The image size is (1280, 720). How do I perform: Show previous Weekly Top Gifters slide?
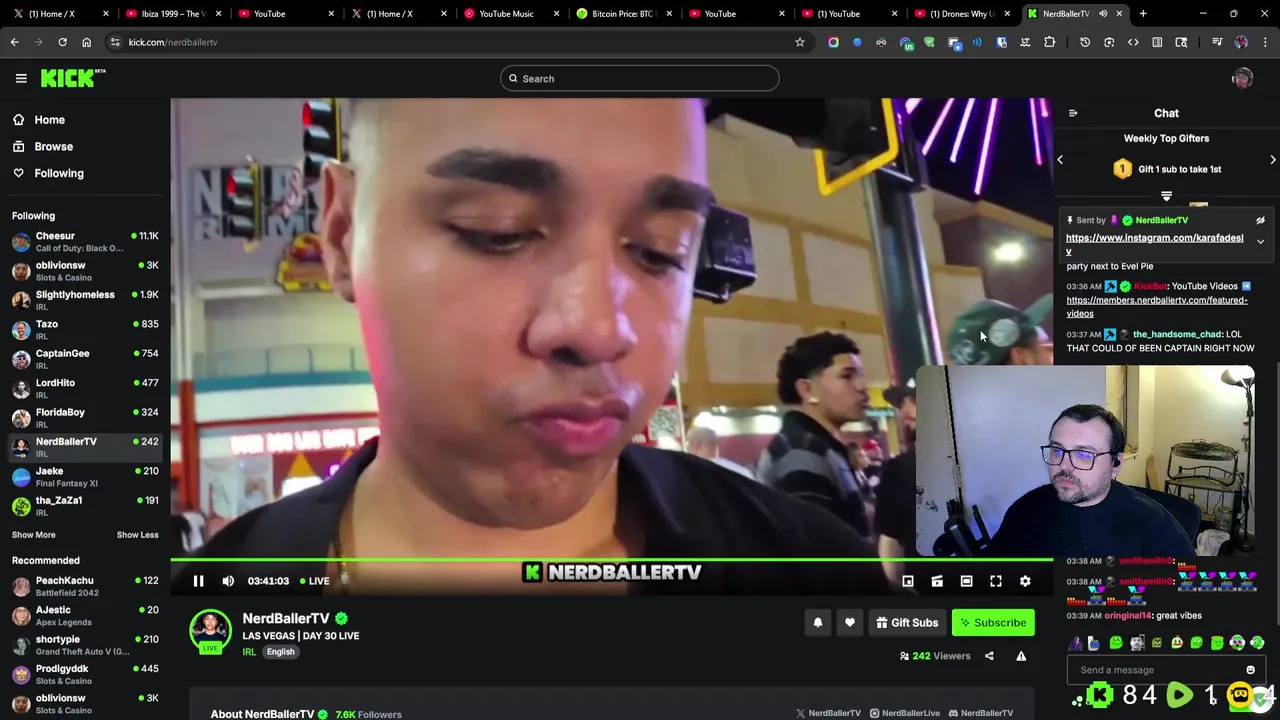[1060, 160]
